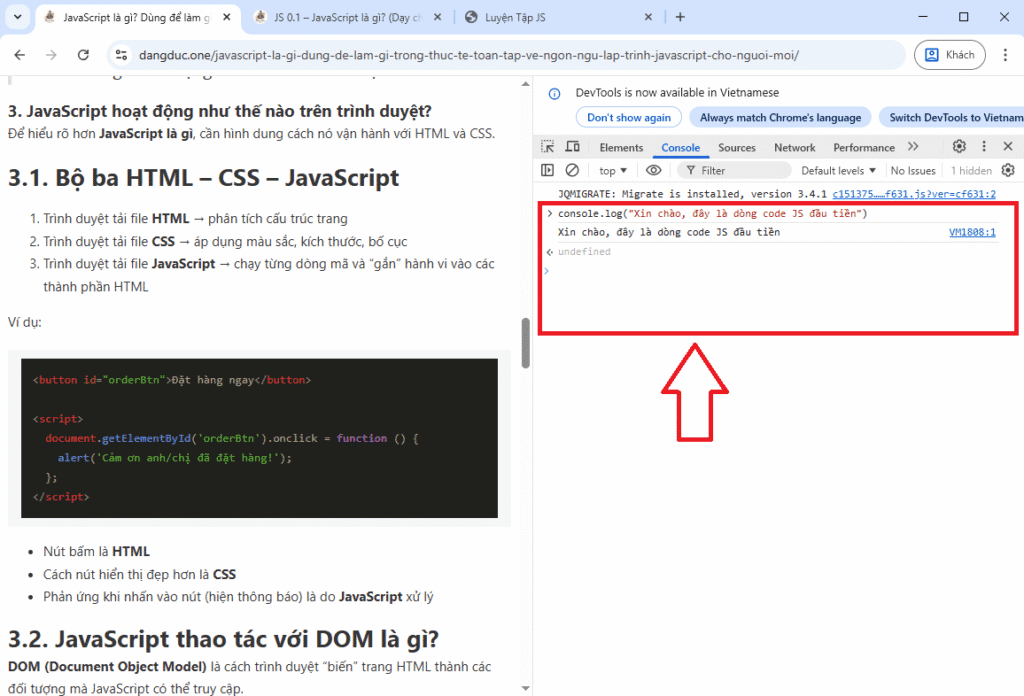Open the console sidebar panel icon

point(547,170)
